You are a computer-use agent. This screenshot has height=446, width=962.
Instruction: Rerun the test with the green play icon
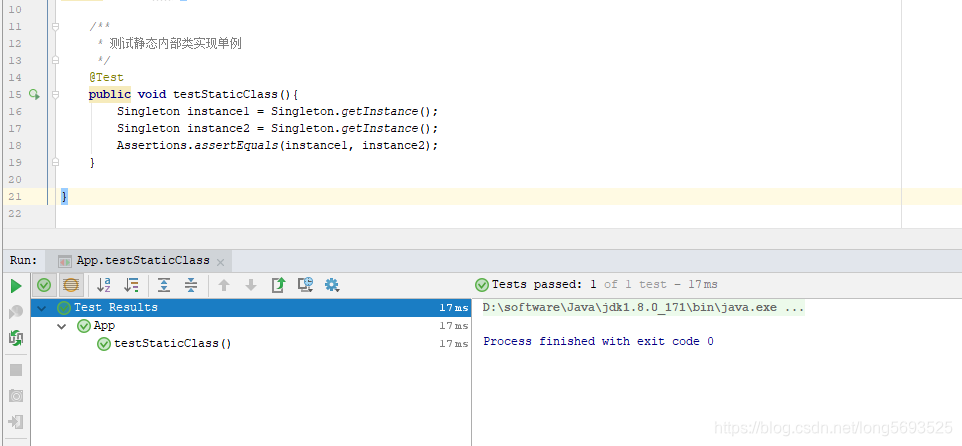[x=16, y=286]
